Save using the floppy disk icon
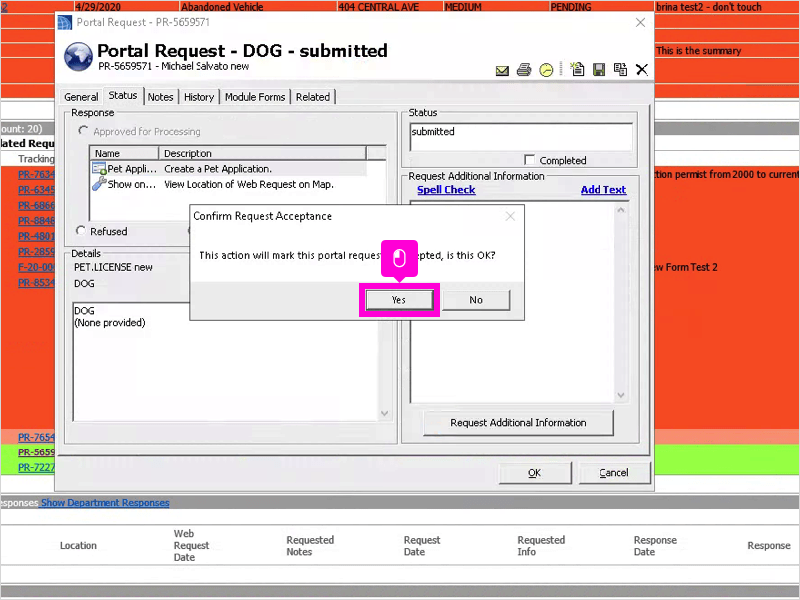Viewport: 800px width, 600px height. pyautogui.click(x=599, y=69)
